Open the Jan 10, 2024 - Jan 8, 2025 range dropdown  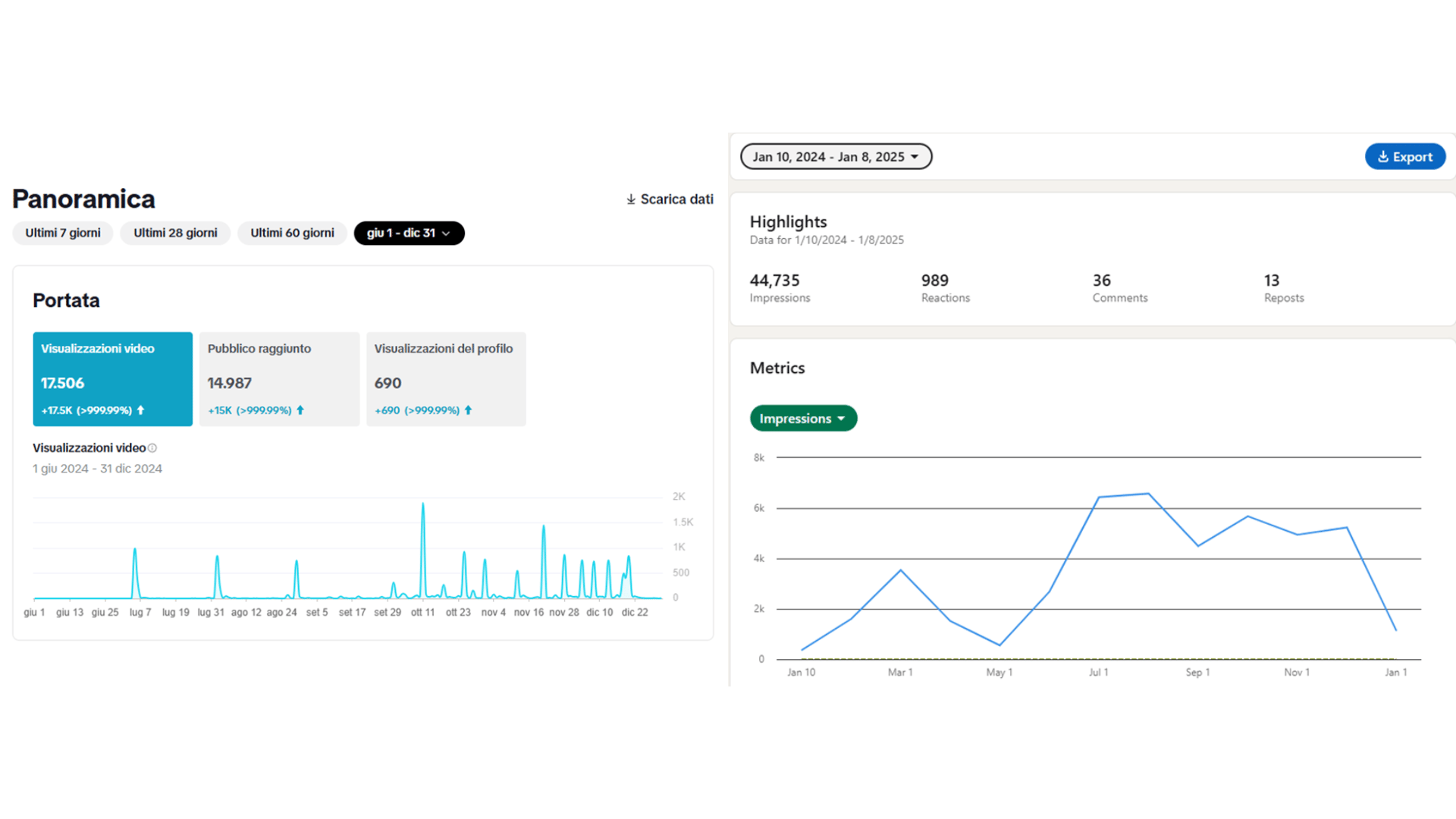tap(836, 157)
